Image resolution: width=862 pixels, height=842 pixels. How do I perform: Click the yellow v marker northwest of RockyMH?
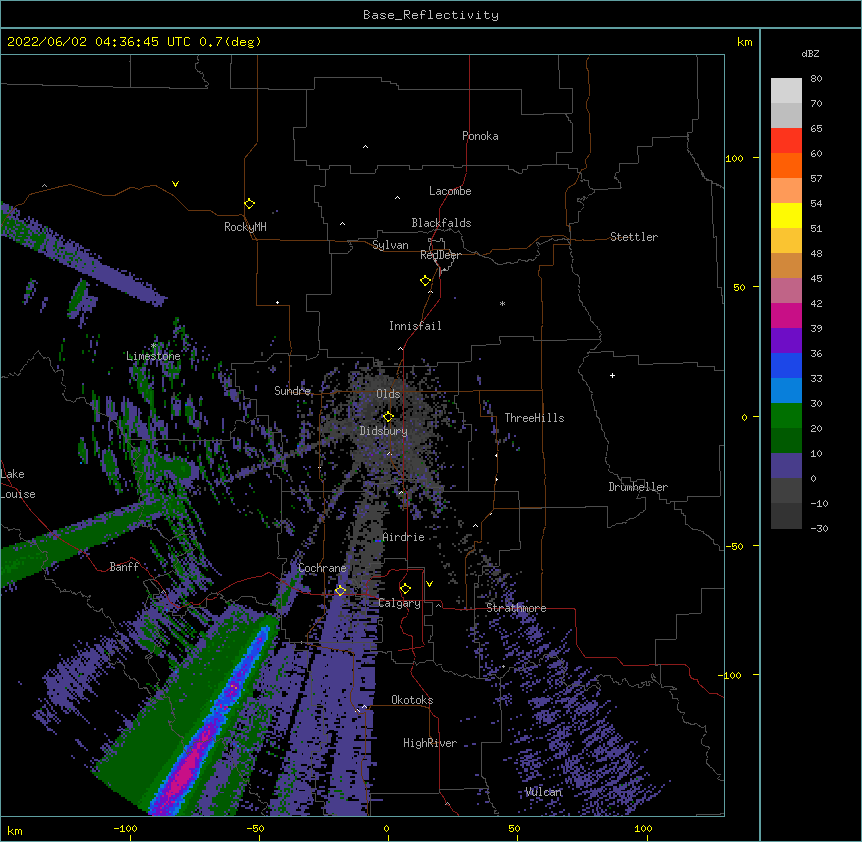pyautogui.click(x=175, y=184)
